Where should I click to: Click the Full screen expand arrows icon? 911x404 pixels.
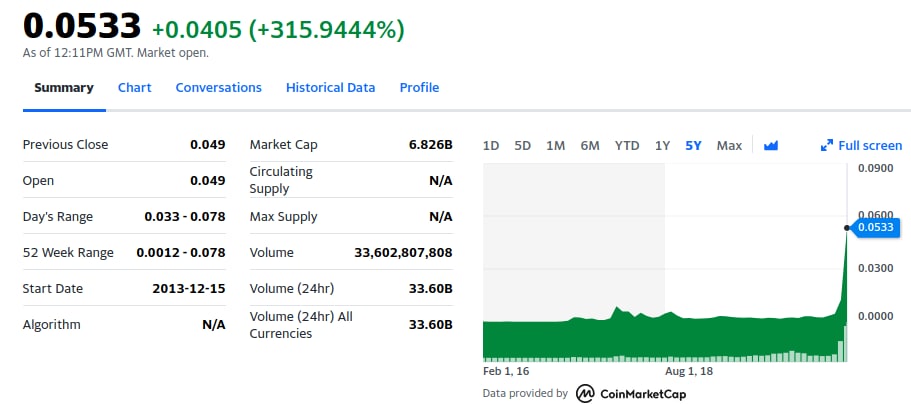[x=827, y=145]
